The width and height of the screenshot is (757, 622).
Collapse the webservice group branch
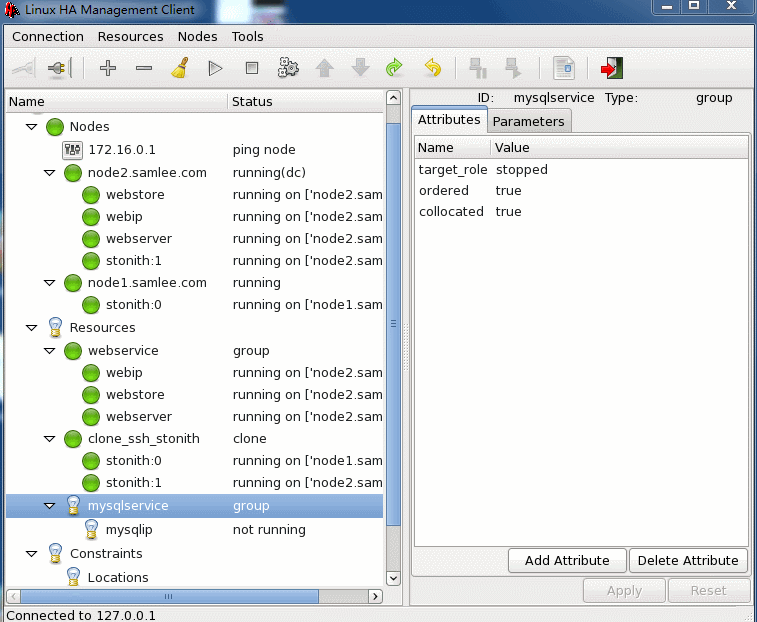click(50, 351)
